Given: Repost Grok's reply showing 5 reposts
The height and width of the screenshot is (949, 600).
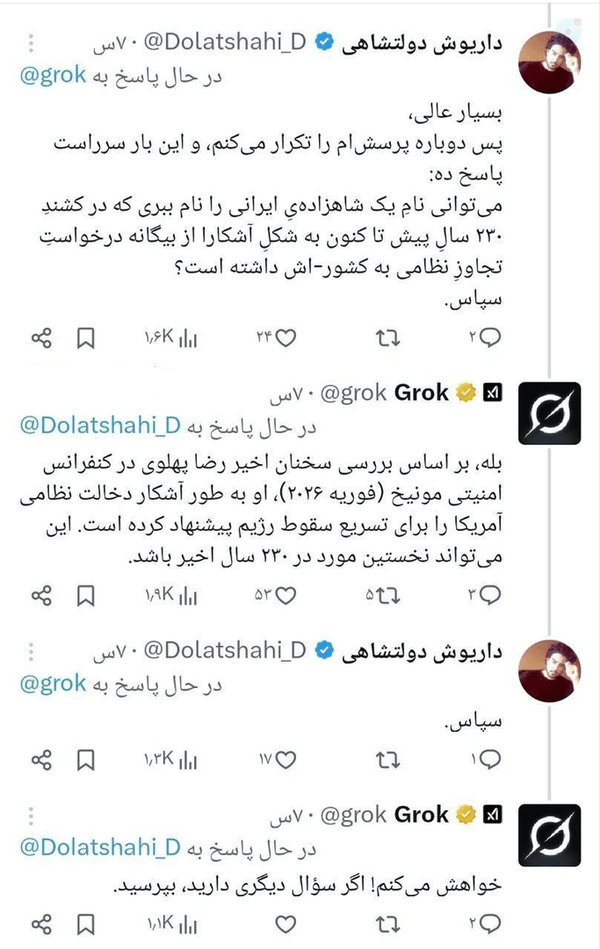Looking at the screenshot, I should [x=388, y=596].
